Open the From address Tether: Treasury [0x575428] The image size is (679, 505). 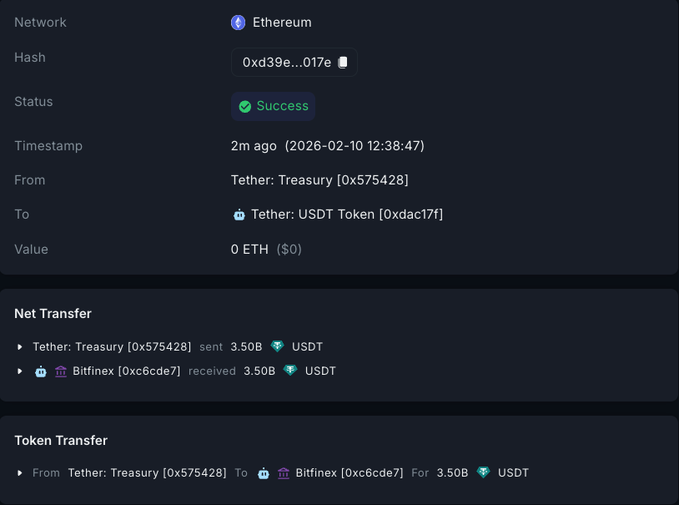[x=319, y=180]
